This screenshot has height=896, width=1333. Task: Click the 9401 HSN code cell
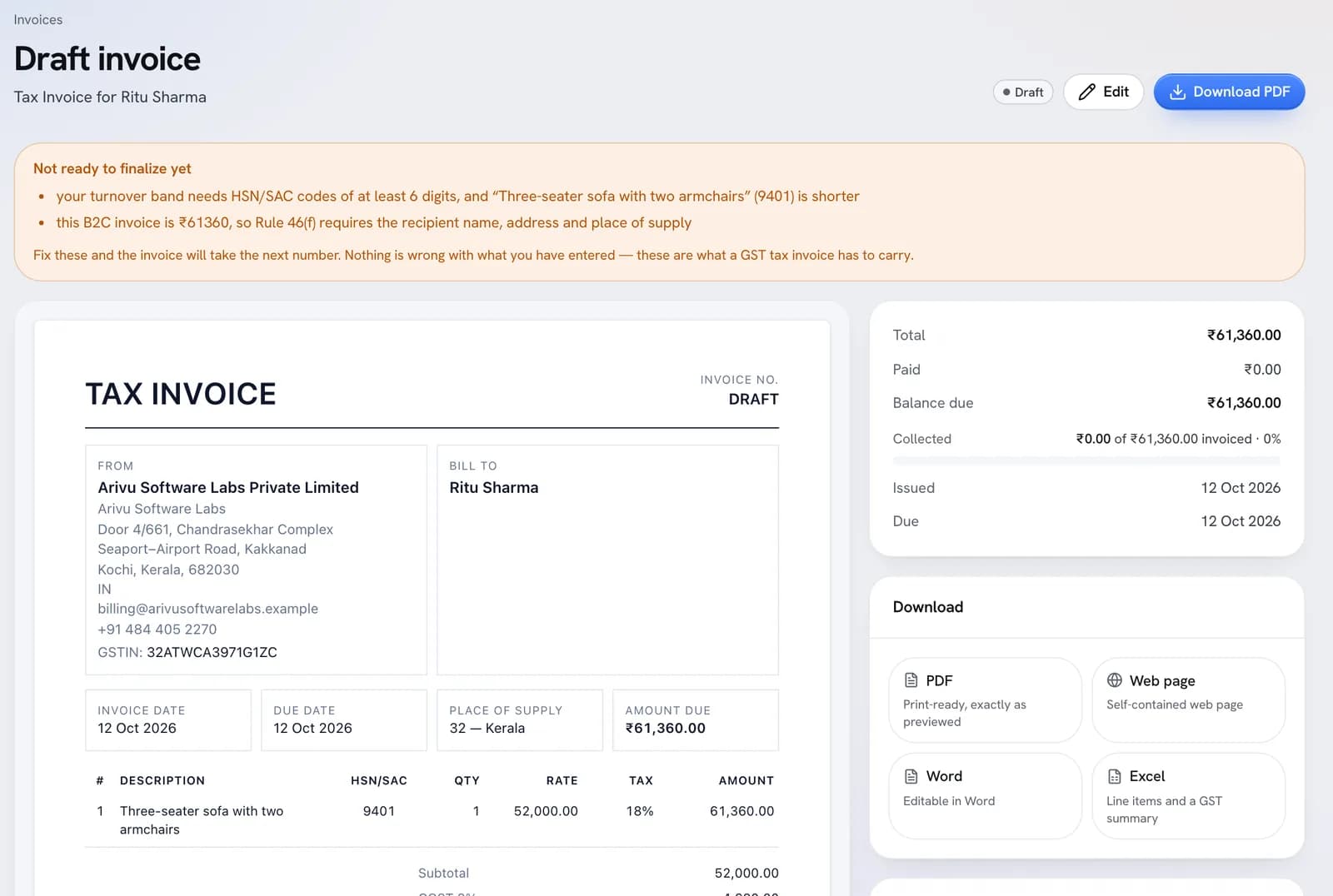tap(379, 811)
